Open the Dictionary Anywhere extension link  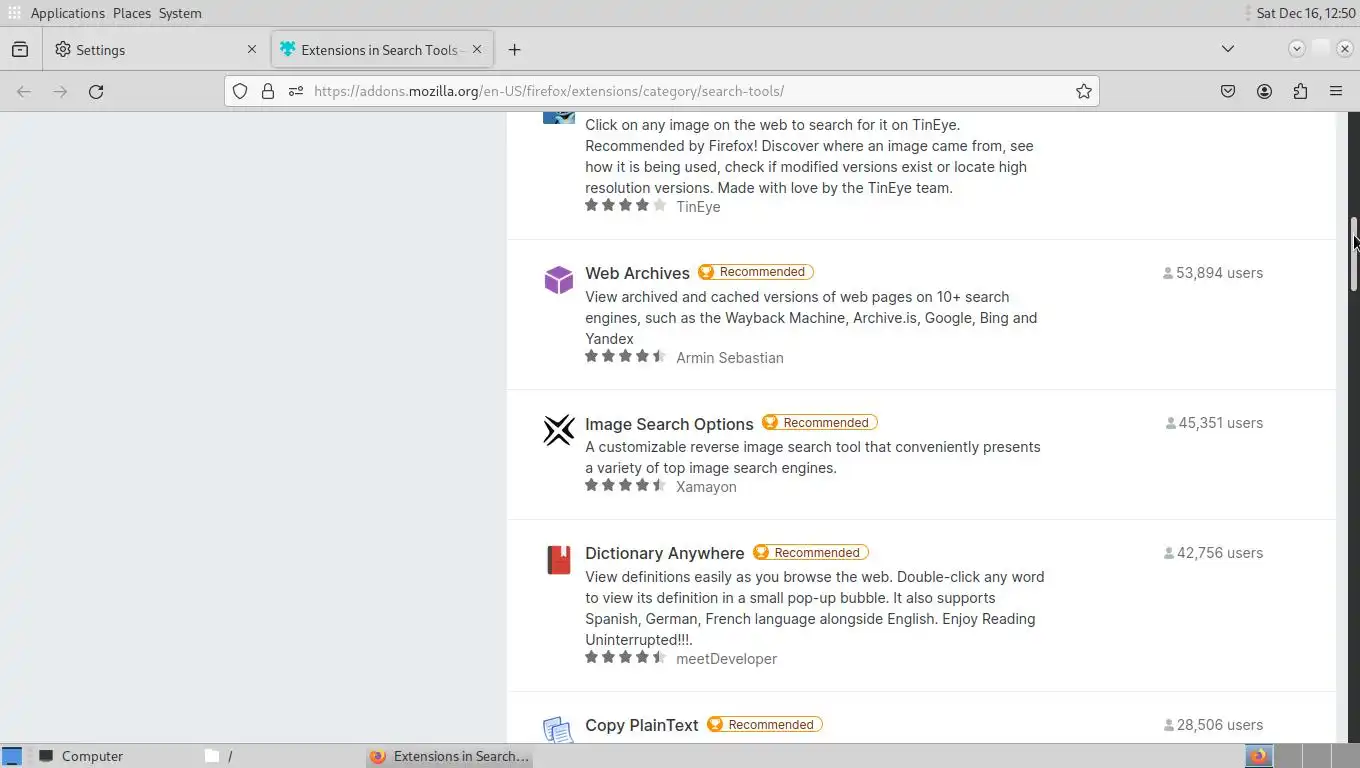pos(665,553)
